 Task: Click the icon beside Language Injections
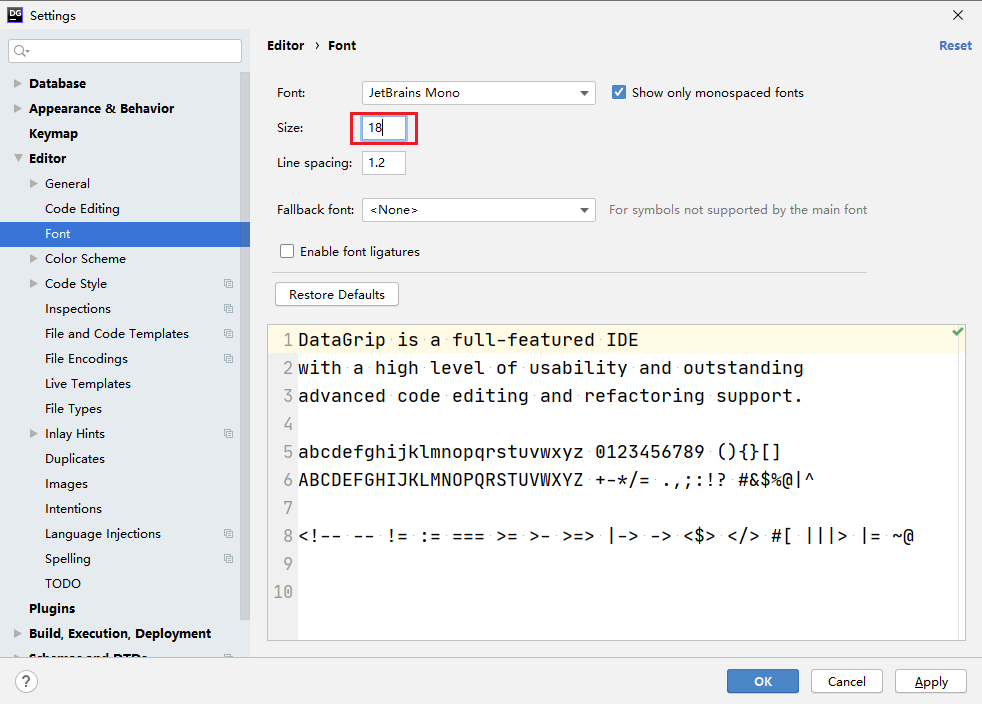(229, 534)
